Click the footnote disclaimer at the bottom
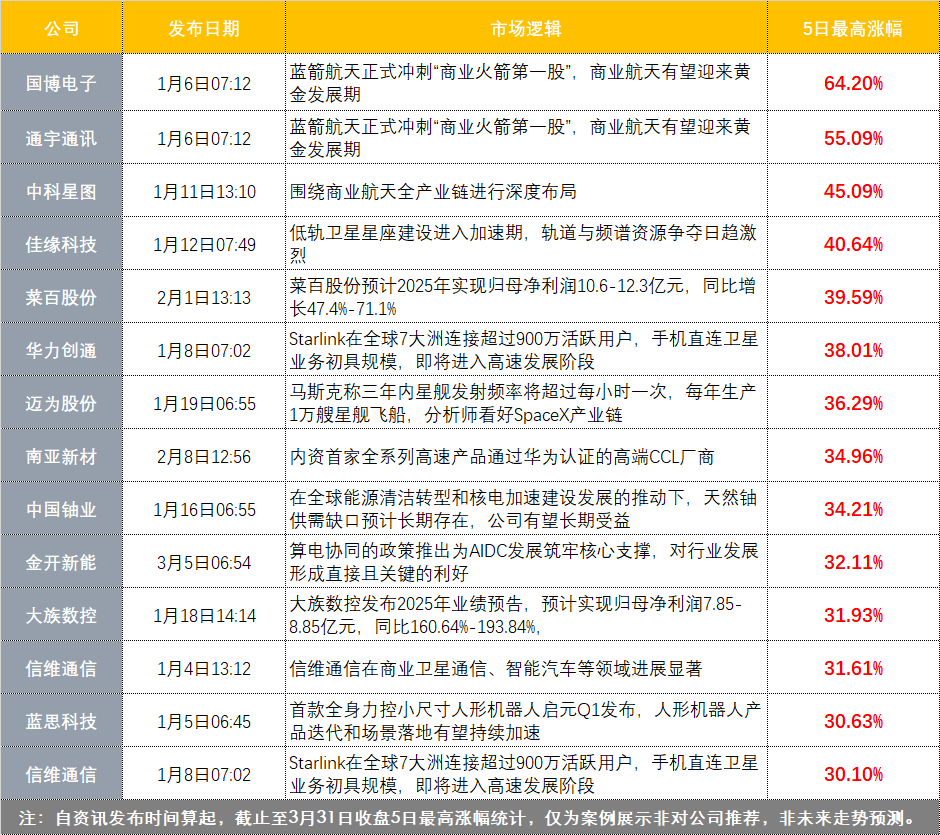The width and height of the screenshot is (940, 835). [x=470, y=817]
